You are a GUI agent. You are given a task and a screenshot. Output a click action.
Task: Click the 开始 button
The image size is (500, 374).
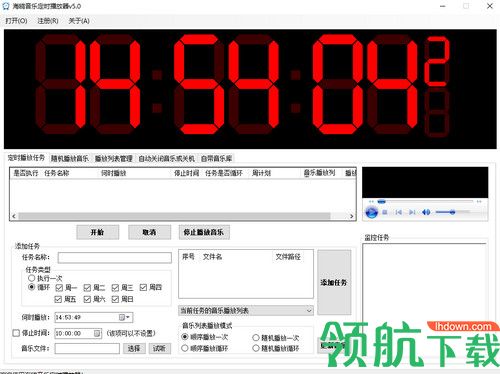97,232
